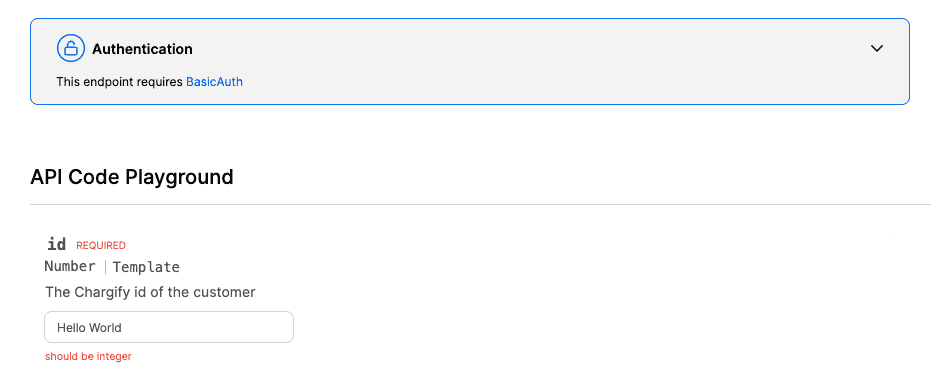Viewport: 931px width, 392px height.
Task: Click the divider between Number and Template
Action: click(x=105, y=267)
